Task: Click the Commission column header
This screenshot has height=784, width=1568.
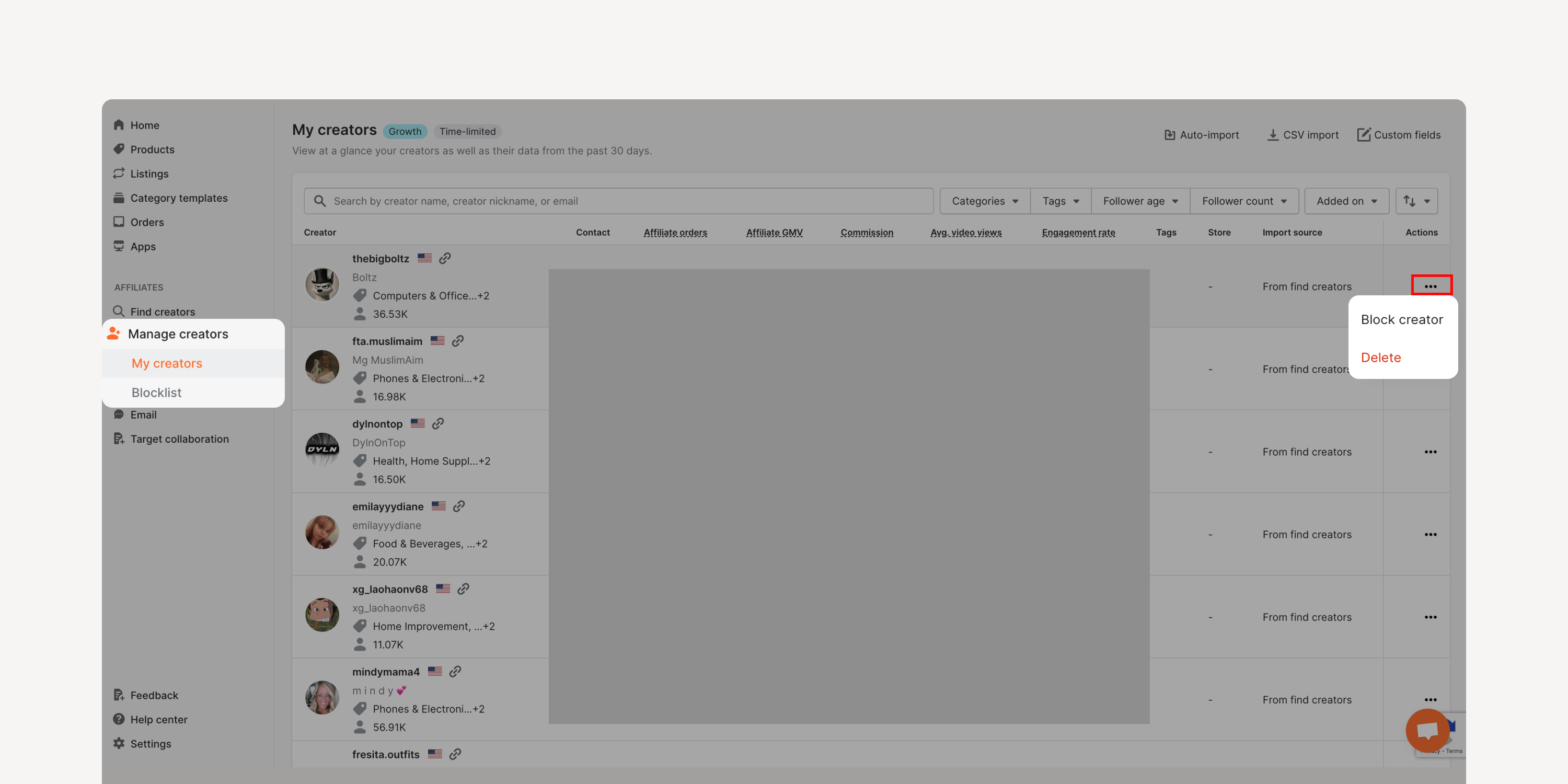Action: click(x=867, y=233)
